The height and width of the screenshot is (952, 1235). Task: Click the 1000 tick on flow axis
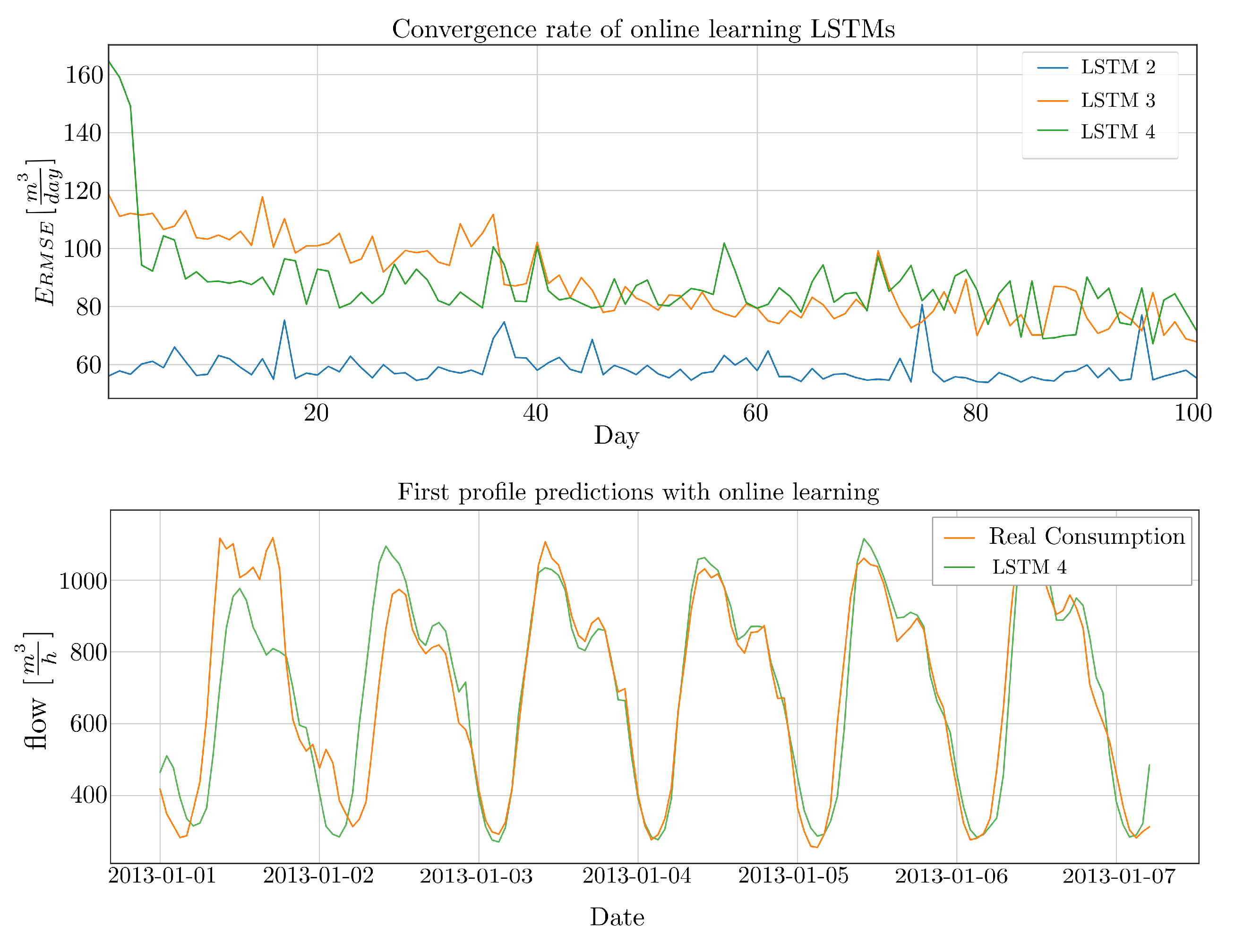click(x=83, y=581)
